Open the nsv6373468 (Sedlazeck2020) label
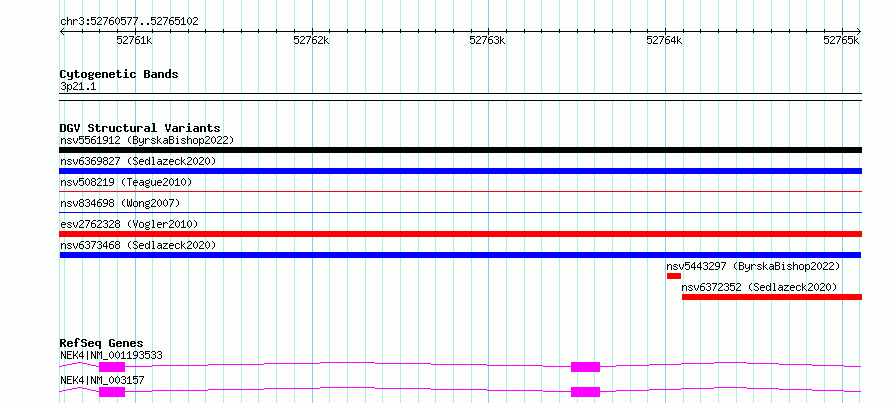This screenshot has width=890, height=403. tap(138, 245)
